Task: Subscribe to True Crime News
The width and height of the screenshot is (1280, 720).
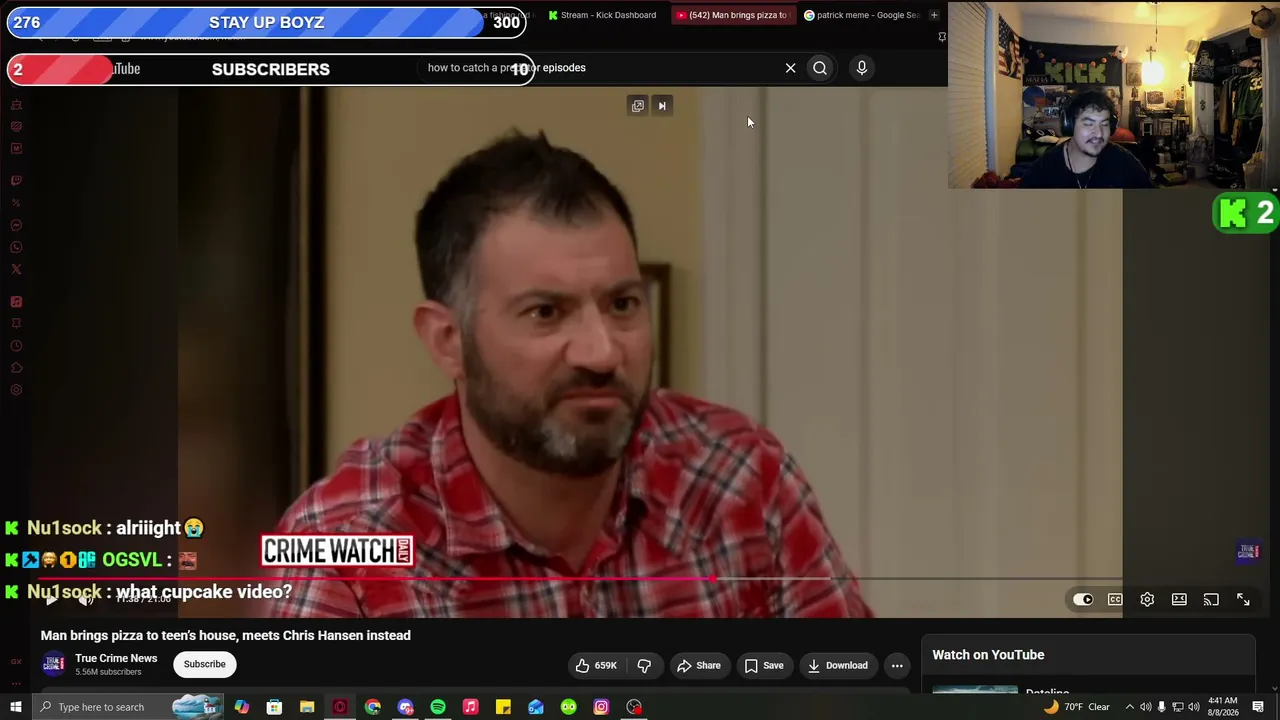Action: point(205,664)
